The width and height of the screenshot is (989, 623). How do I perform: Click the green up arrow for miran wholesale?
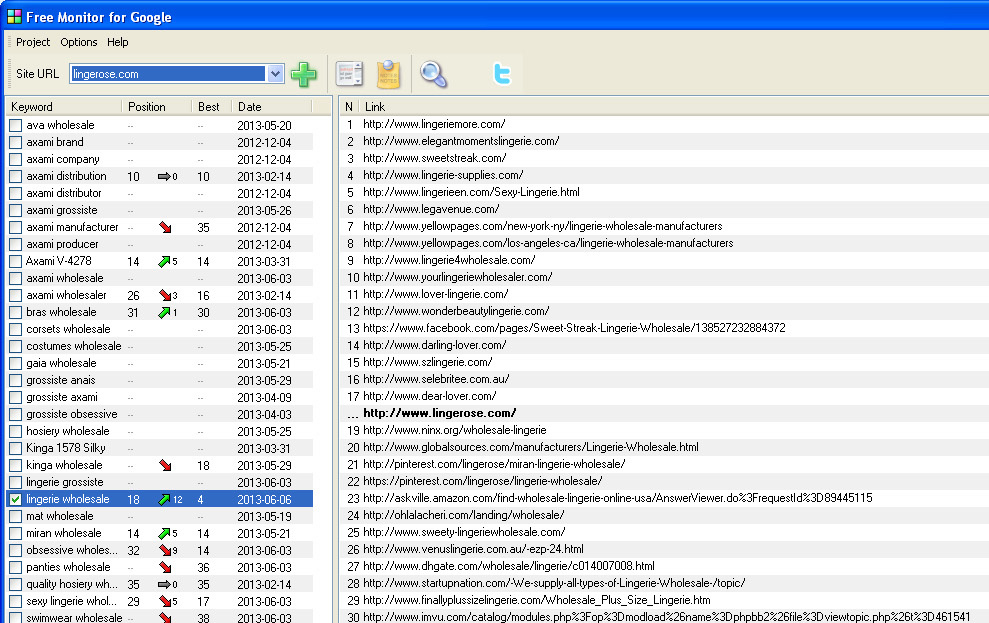click(x=164, y=533)
